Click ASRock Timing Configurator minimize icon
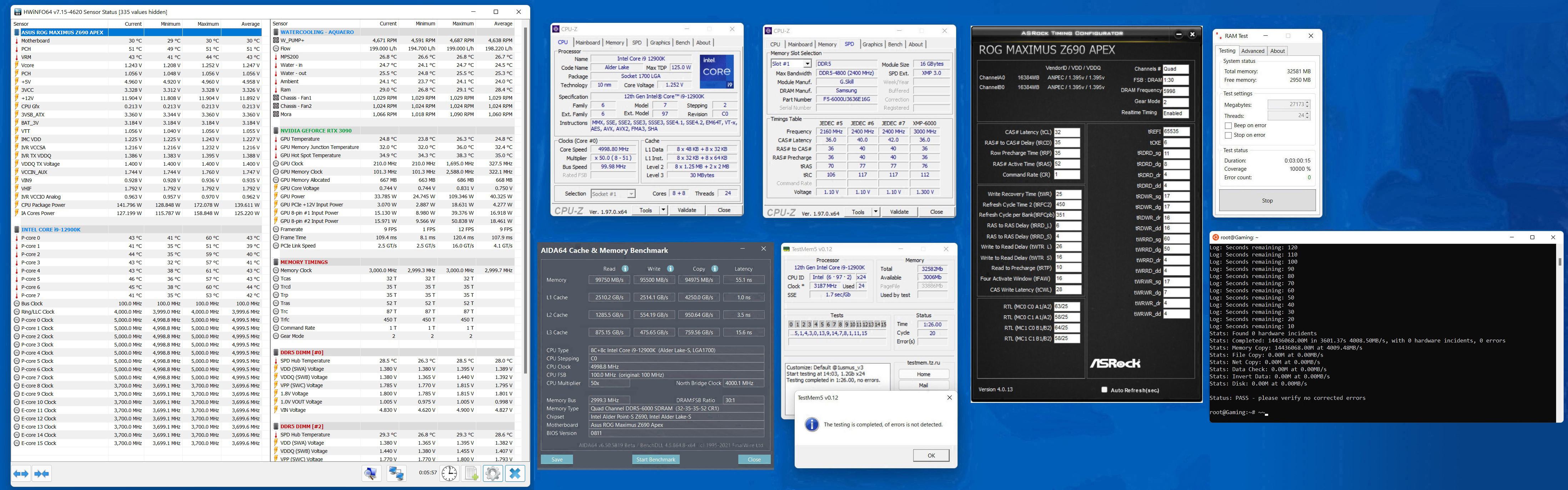This screenshot has width=1568, height=490. (1178, 34)
